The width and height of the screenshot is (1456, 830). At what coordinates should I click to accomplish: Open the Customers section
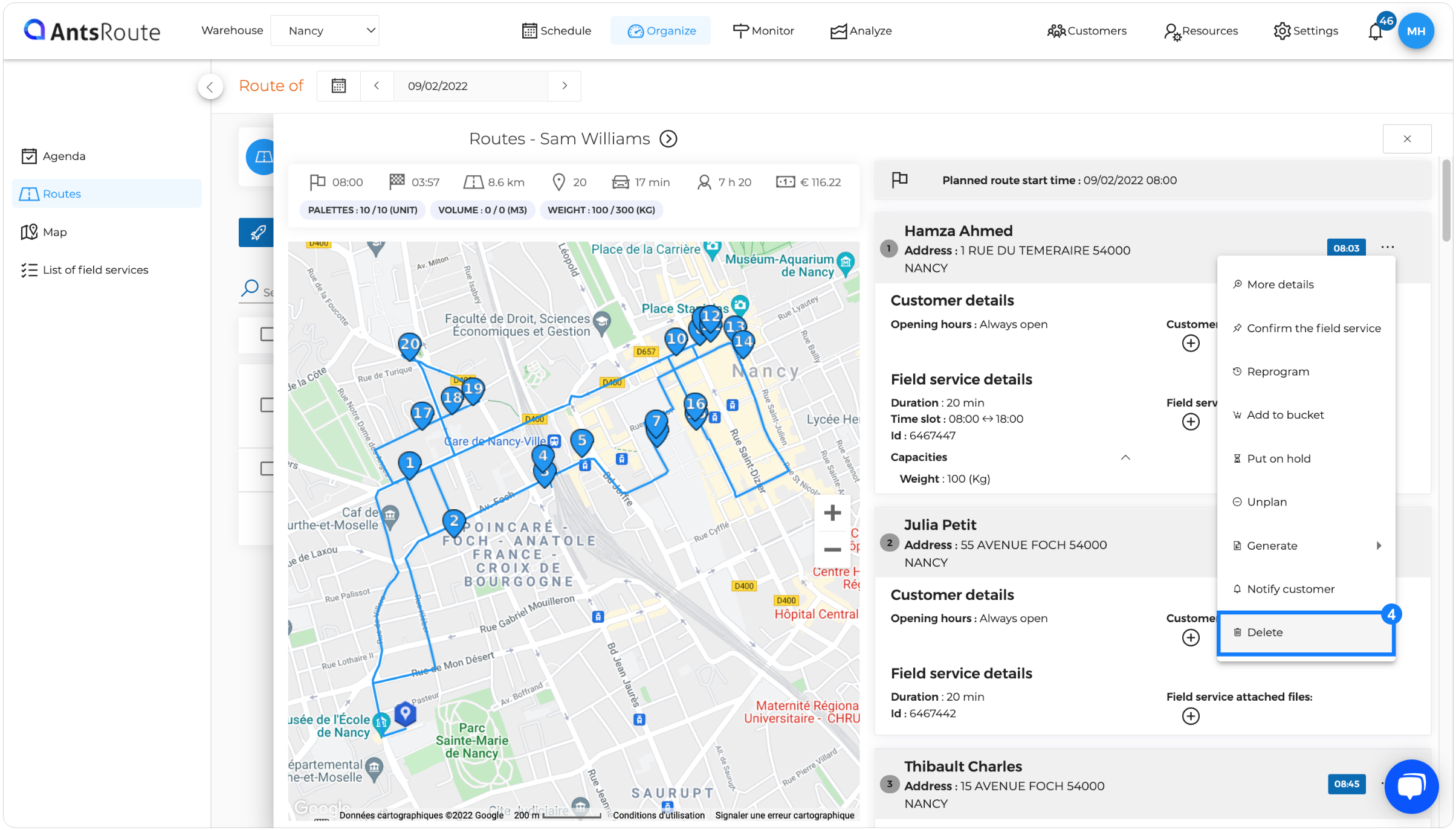click(1087, 31)
